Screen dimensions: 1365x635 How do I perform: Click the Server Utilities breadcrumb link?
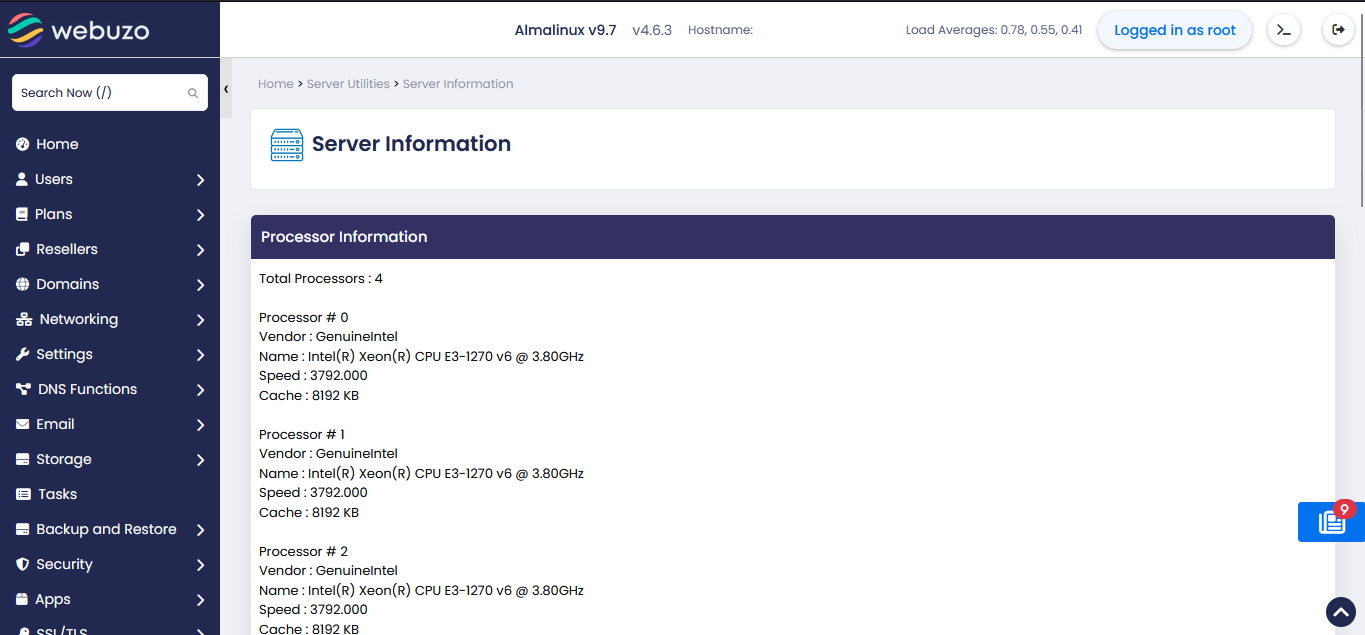[x=348, y=84]
